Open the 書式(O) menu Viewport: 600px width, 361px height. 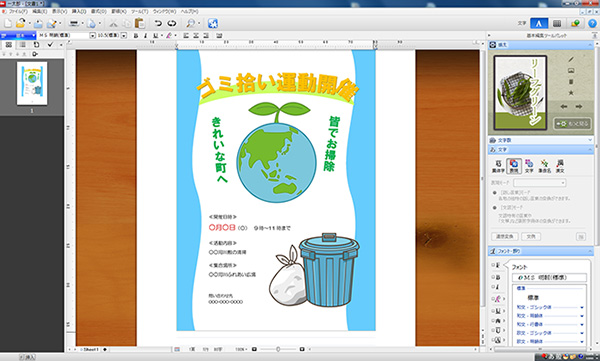[99, 11]
